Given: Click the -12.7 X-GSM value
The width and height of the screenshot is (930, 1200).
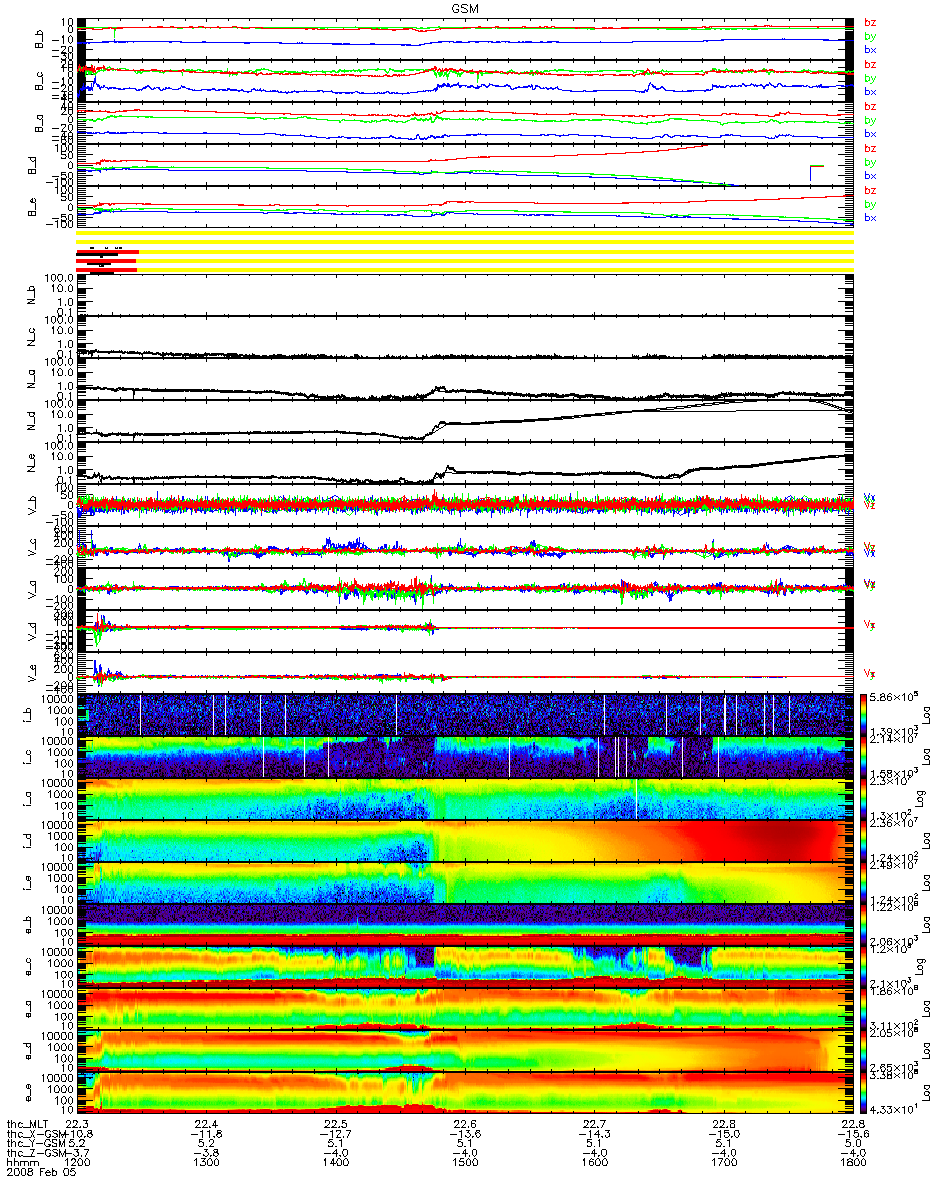Looking at the screenshot, I should click(x=336, y=1134).
